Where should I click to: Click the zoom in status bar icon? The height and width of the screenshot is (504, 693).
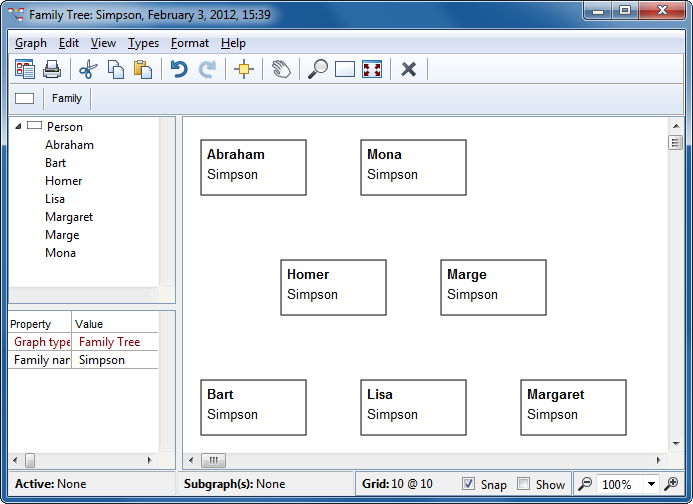point(672,484)
